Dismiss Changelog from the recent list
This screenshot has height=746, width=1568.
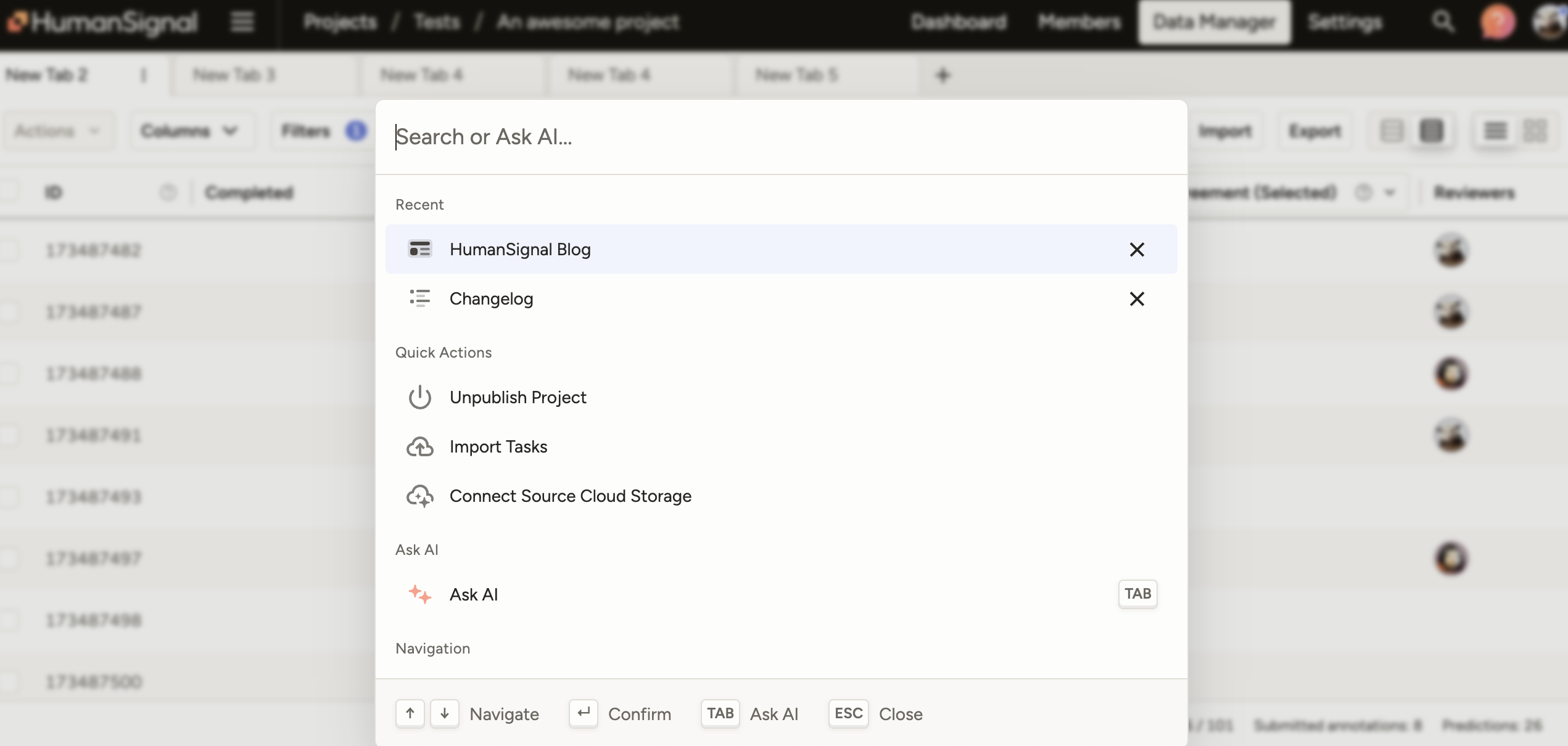tap(1137, 298)
